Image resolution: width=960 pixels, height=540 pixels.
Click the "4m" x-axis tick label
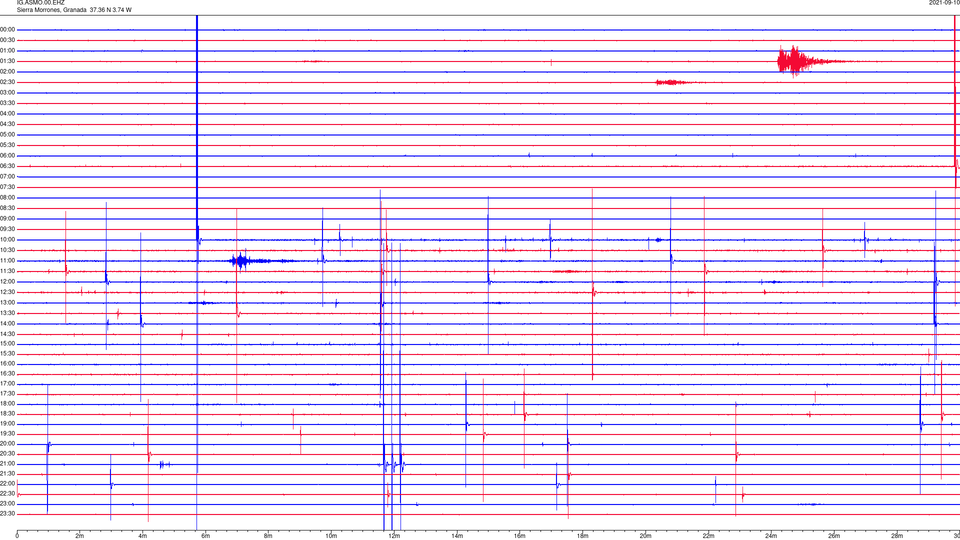[x=143, y=536]
